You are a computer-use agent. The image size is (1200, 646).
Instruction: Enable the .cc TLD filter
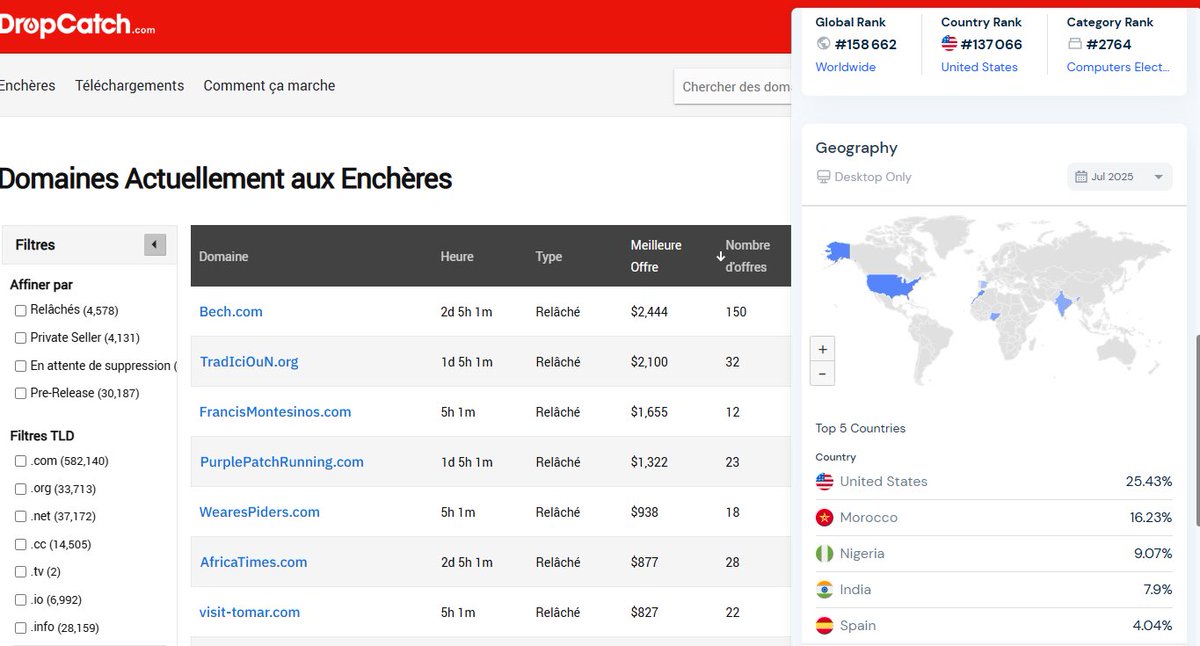point(21,545)
